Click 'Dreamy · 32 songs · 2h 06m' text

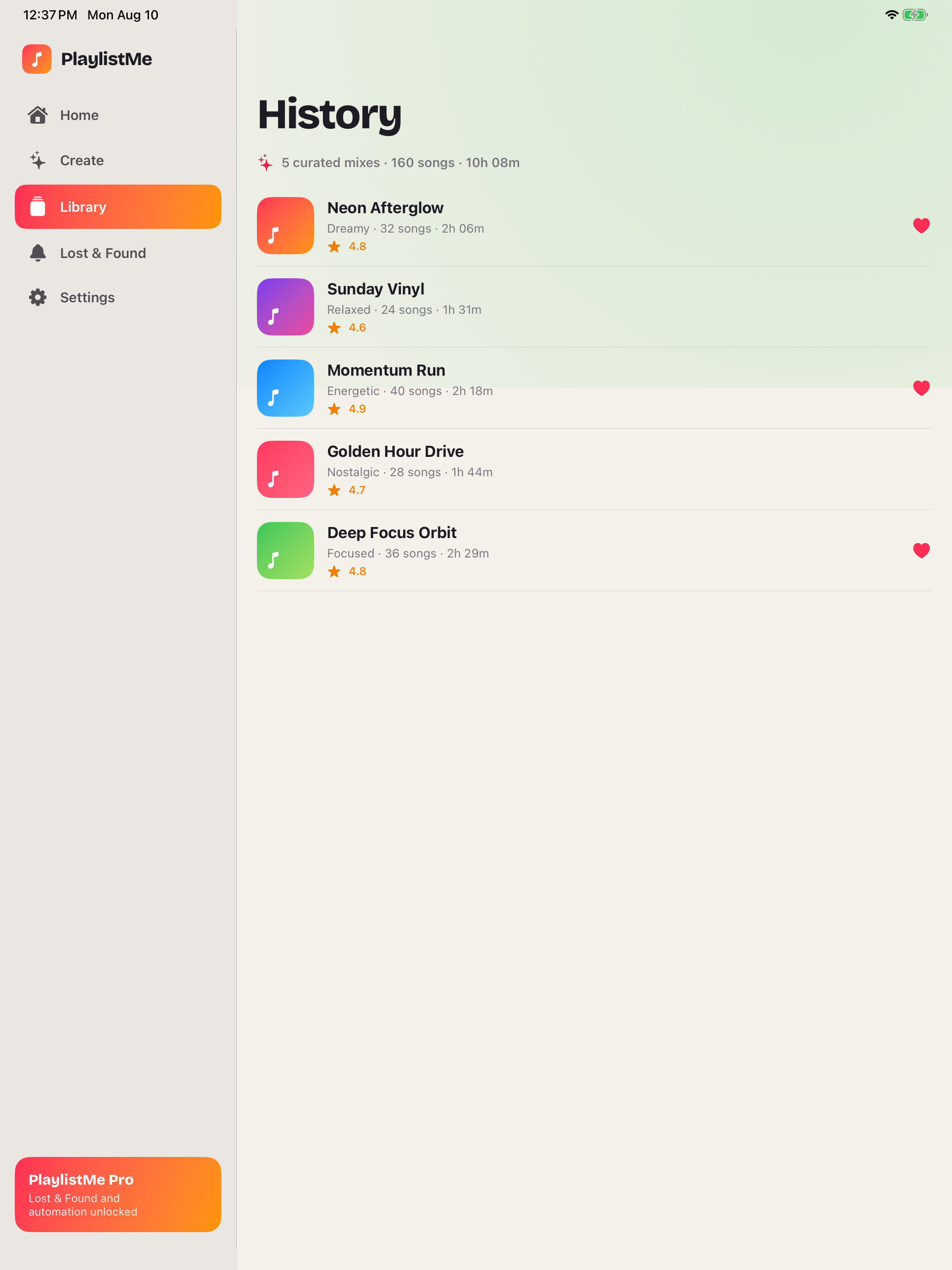pyautogui.click(x=406, y=228)
